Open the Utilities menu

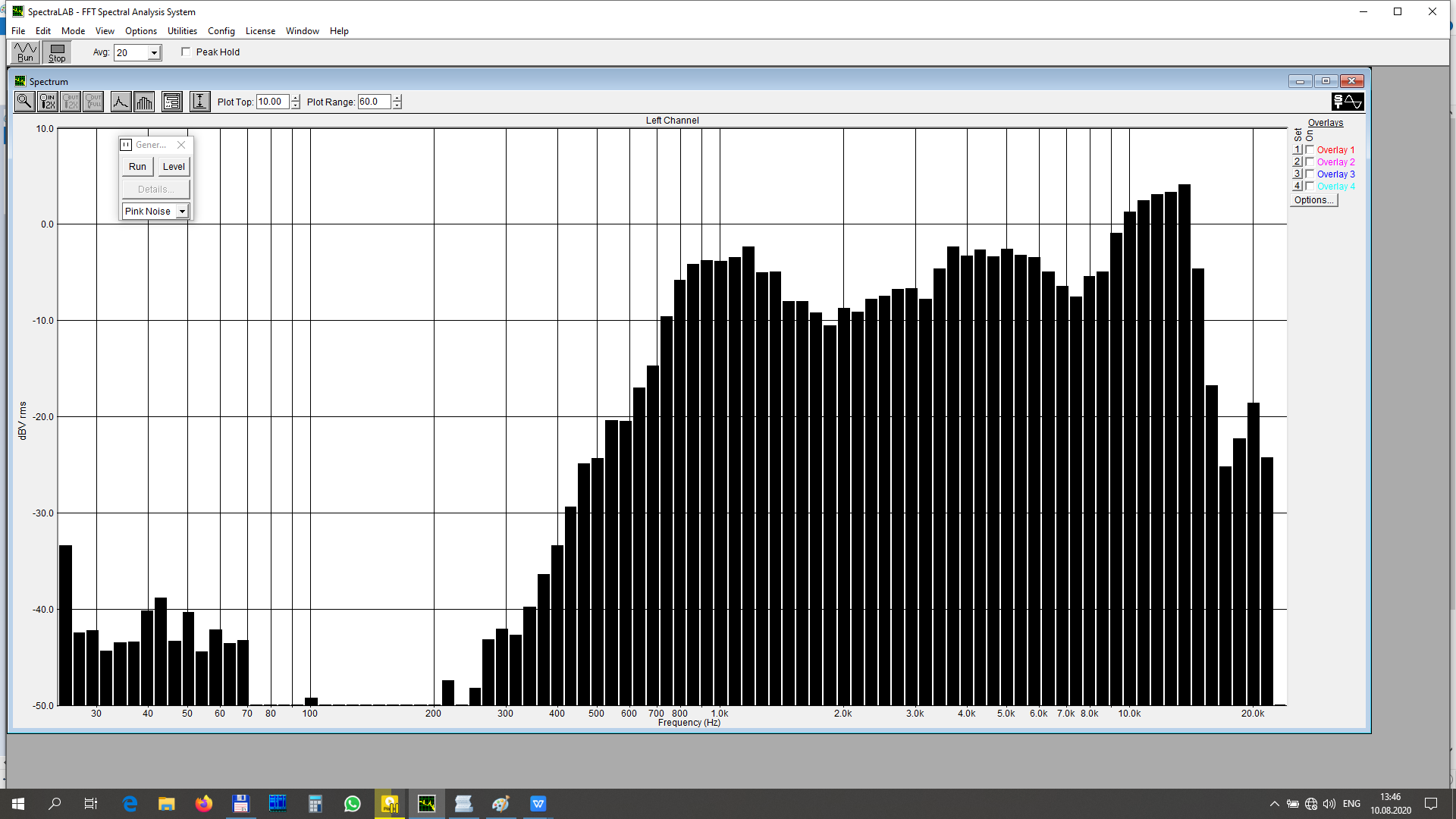click(182, 31)
